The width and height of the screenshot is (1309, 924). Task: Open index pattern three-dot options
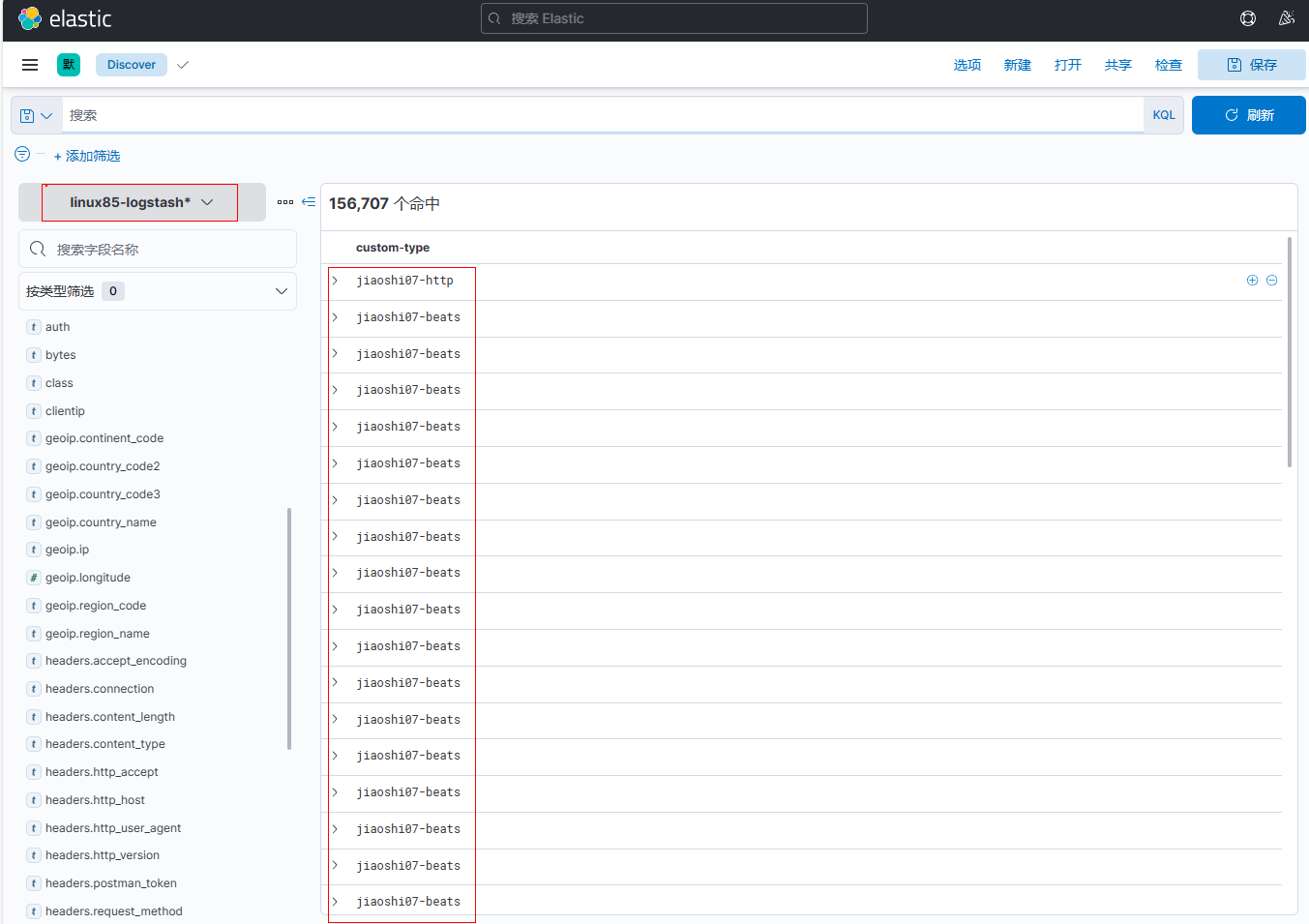(x=285, y=202)
